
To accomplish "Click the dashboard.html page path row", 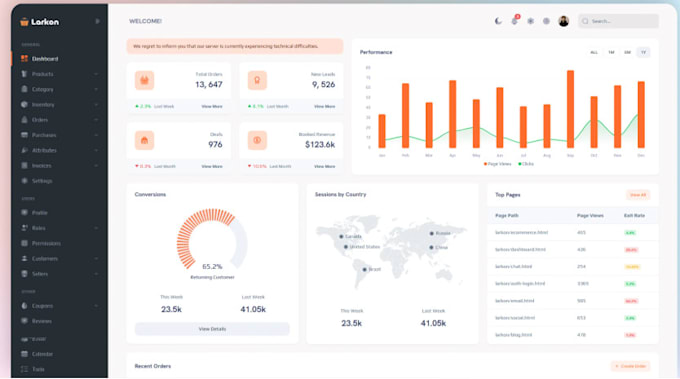I will point(572,249).
